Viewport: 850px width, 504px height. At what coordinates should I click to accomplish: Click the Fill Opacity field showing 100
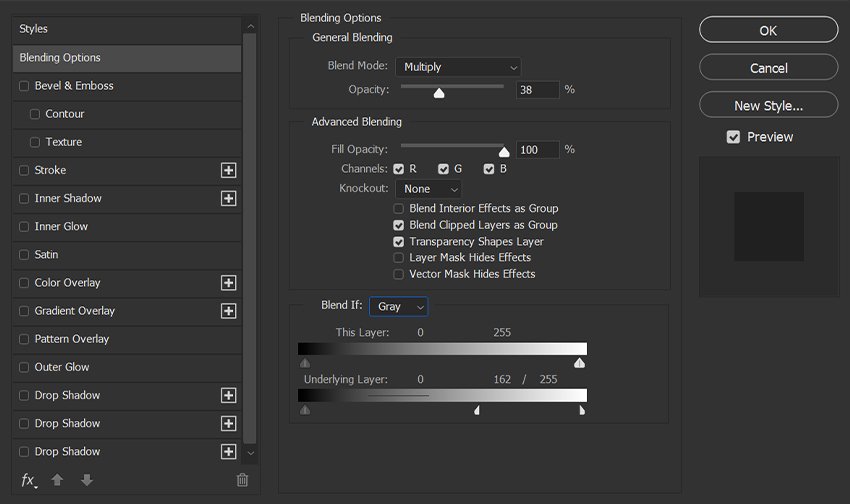pos(537,150)
